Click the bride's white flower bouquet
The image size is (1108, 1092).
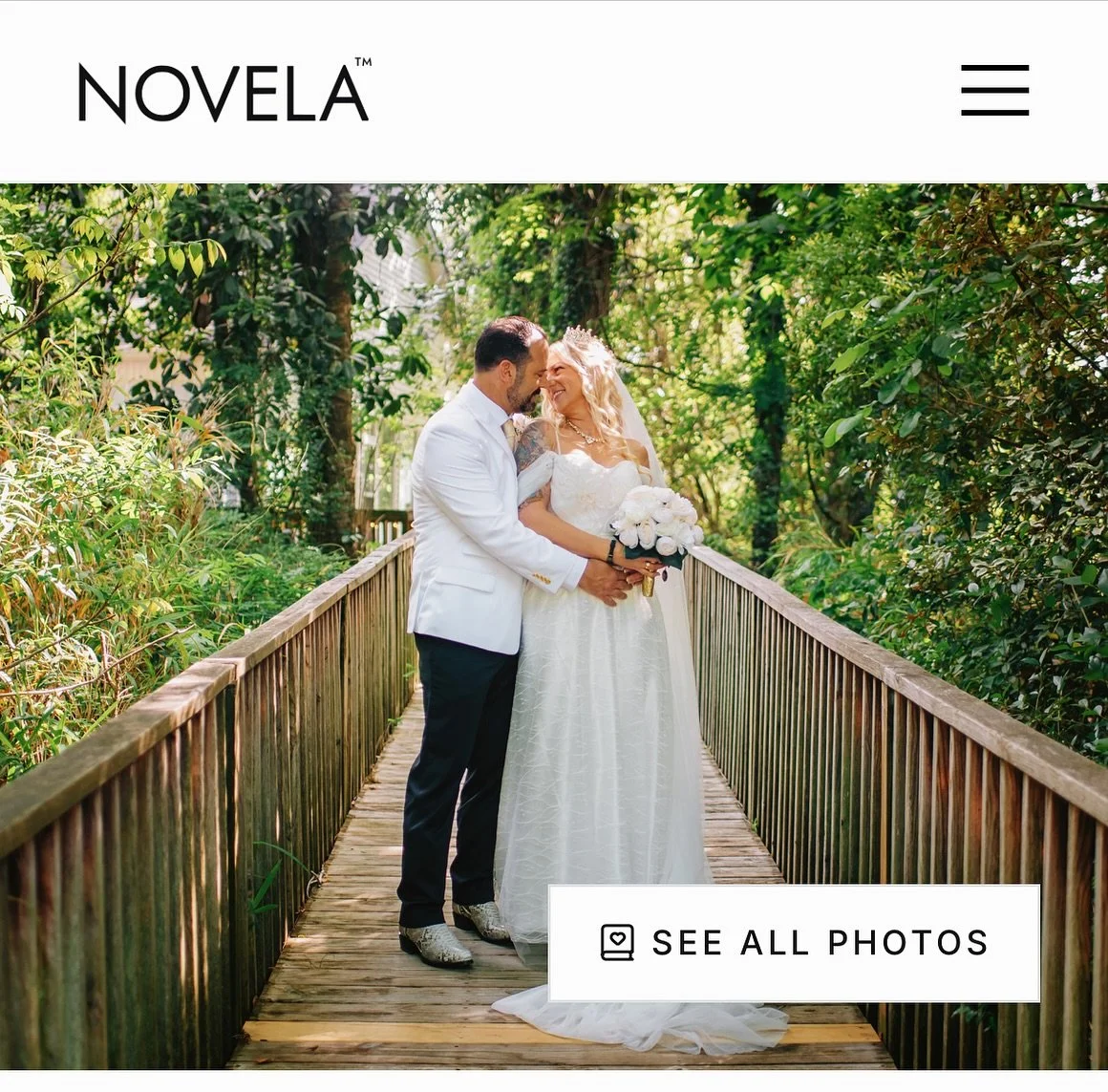point(656,522)
